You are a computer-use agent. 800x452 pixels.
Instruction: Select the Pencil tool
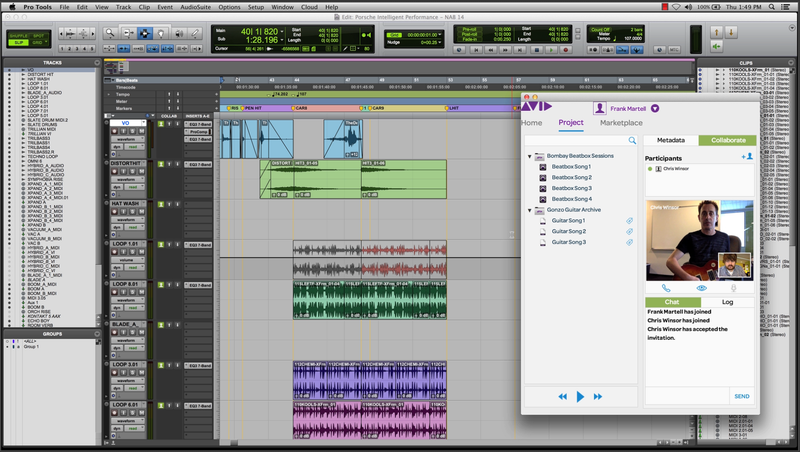click(x=195, y=34)
